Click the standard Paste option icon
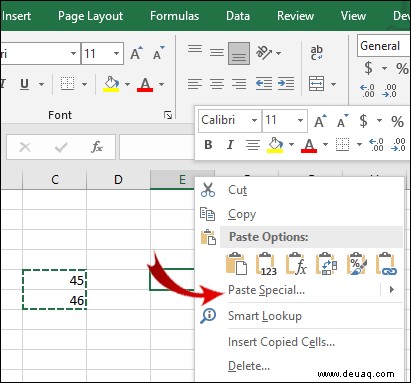 point(236,264)
